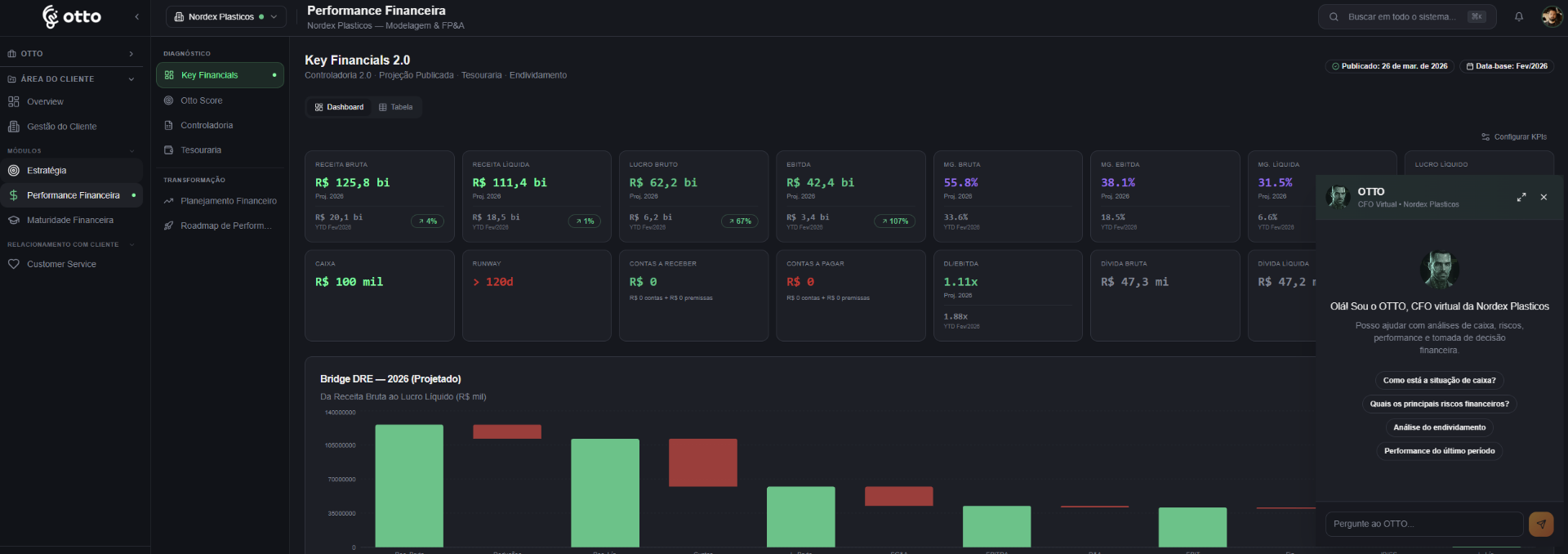Select Análise do endividamento suggestion
This screenshot has height=554, width=1568.
pyautogui.click(x=1439, y=428)
